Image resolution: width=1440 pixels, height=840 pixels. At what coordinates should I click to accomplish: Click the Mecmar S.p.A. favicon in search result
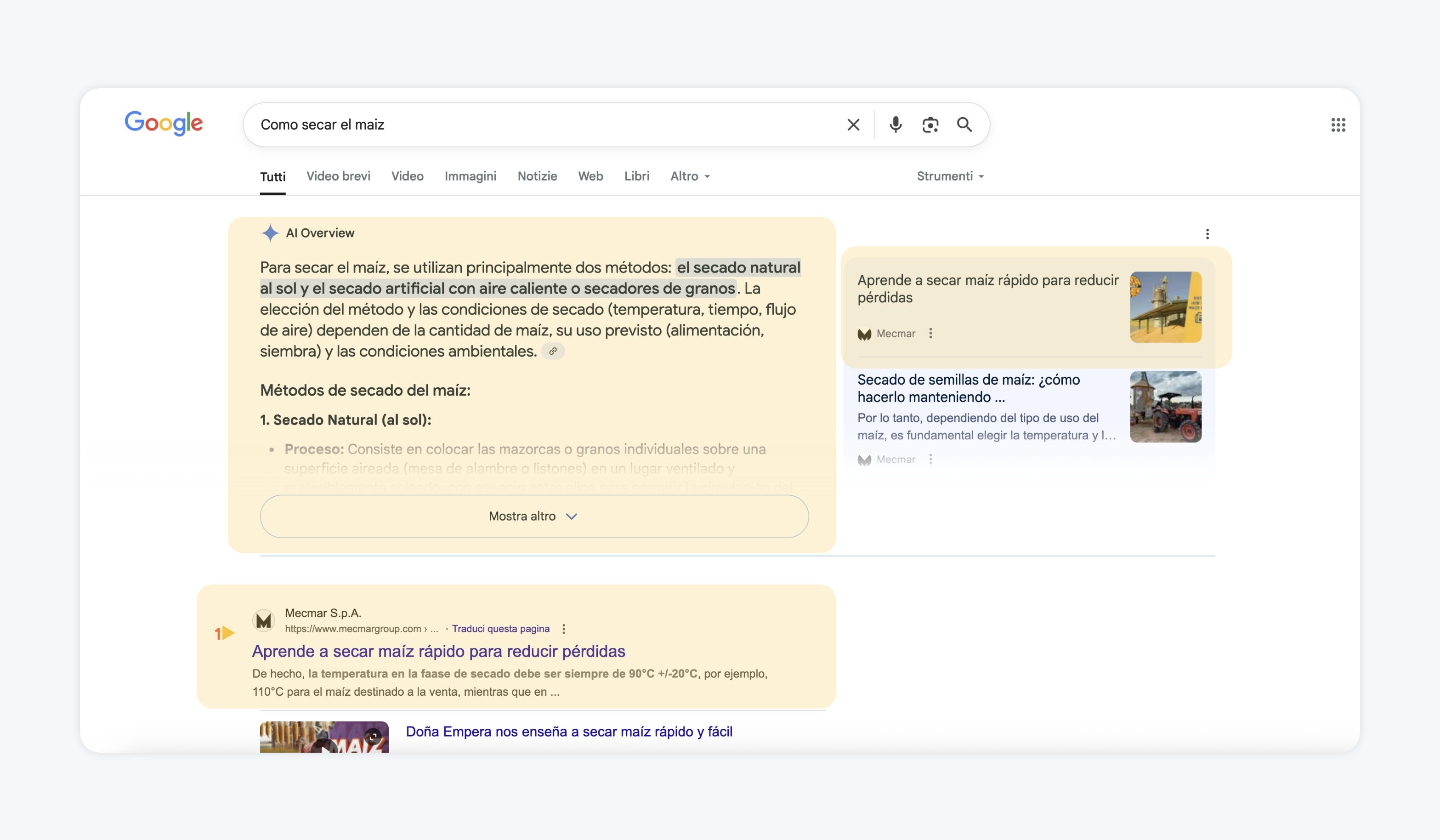coord(263,620)
